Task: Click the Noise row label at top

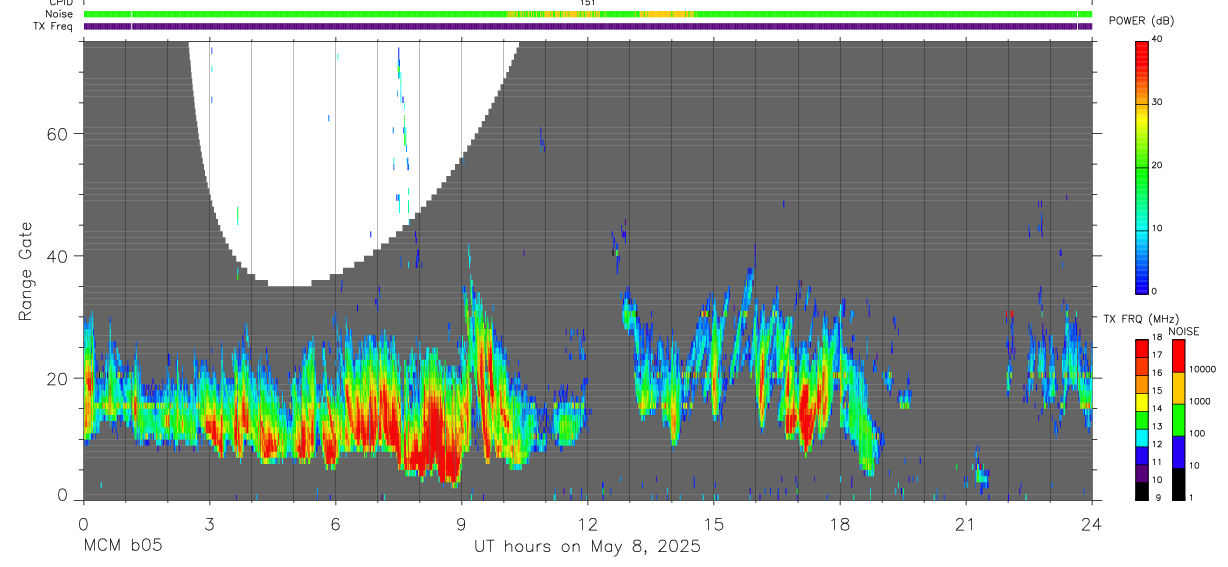Action: pyautogui.click(x=60, y=15)
